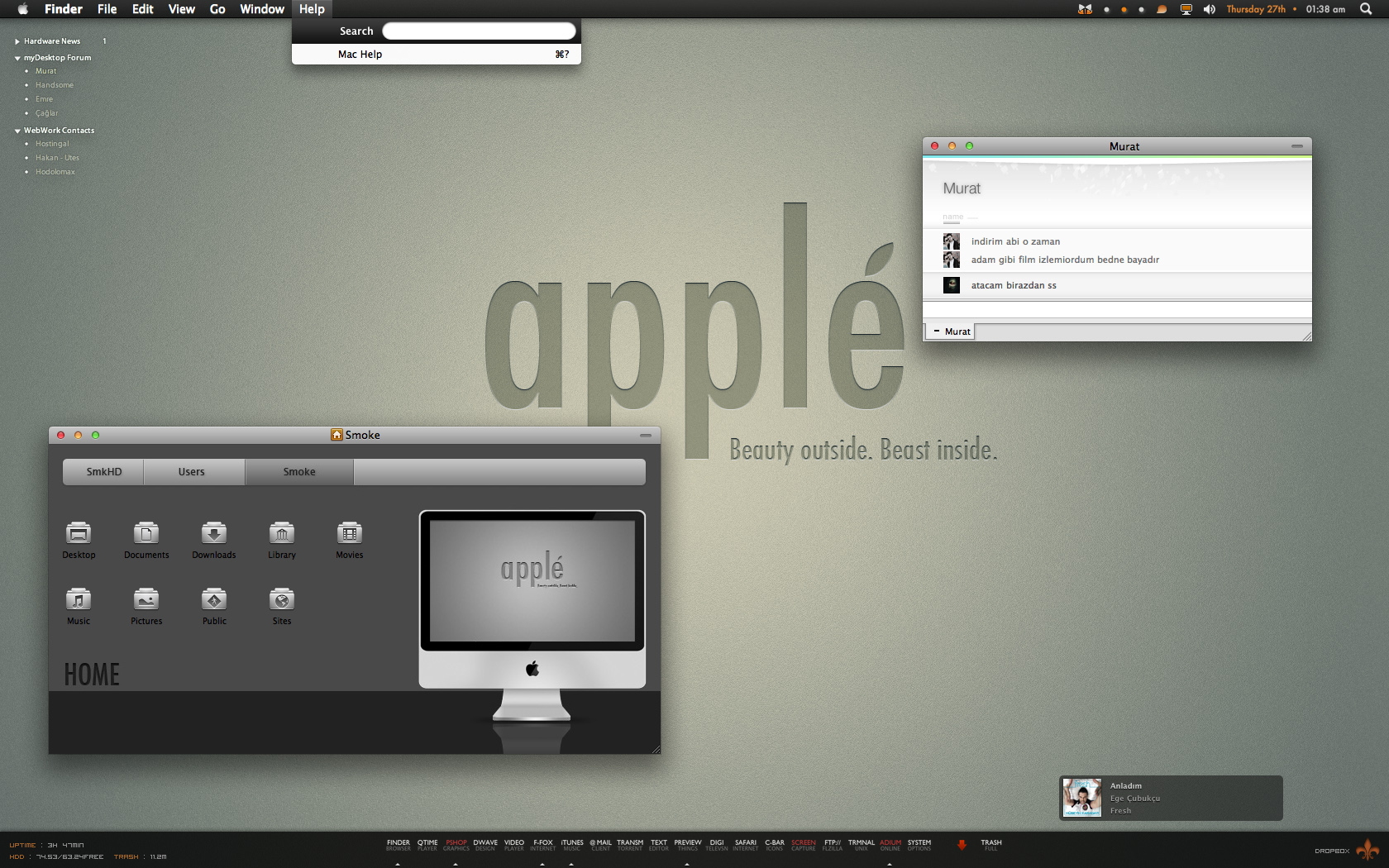Screen dimensions: 1389x868
Task: Open SYSTEM Options from the dock
Action: coord(919,845)
